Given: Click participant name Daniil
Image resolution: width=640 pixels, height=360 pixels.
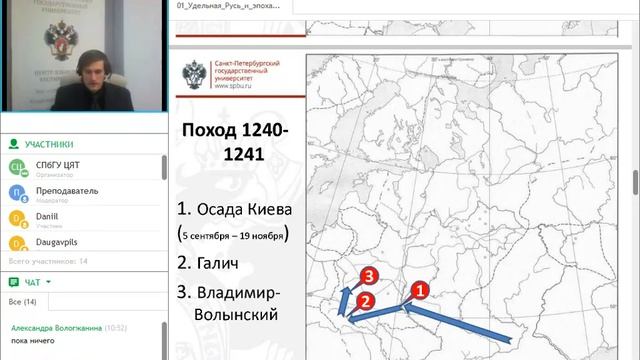Looking at the screenshot, I should click(47, 216).
